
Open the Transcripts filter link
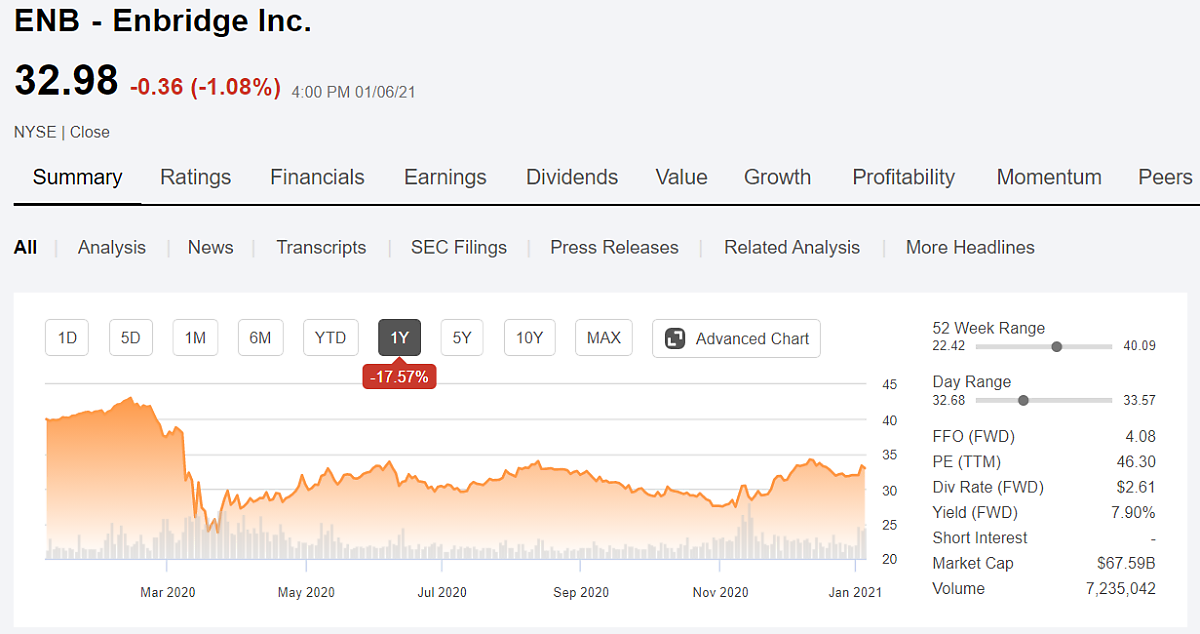(x=321, y=247)
